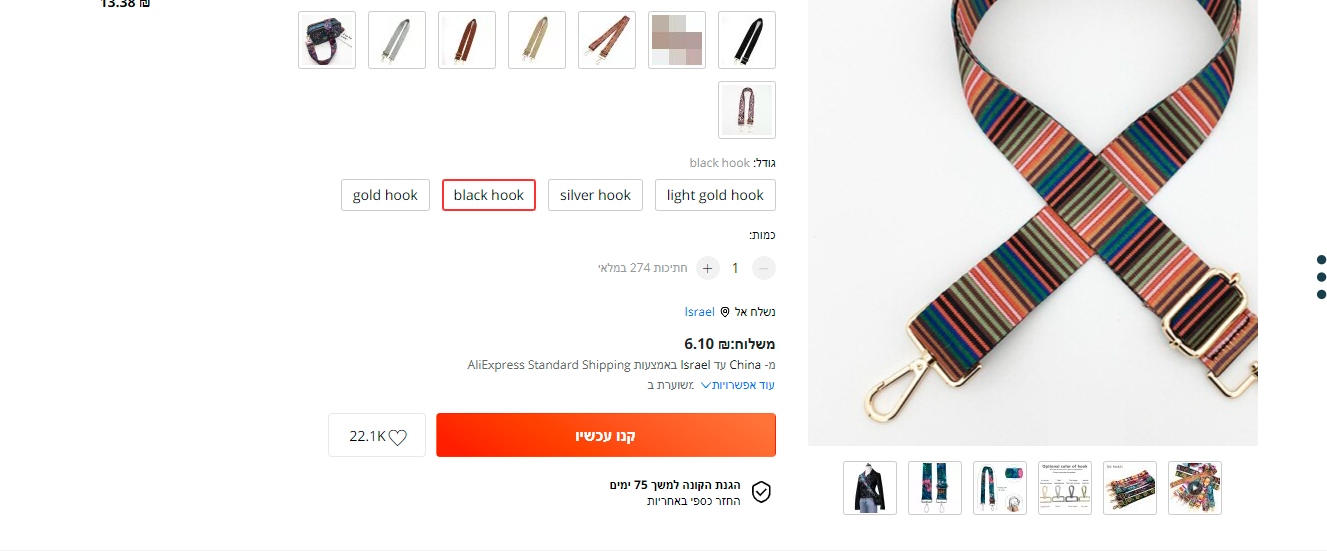Select the gold hook option
This screenshot has width=1327, height=551.
coord(385,195)
